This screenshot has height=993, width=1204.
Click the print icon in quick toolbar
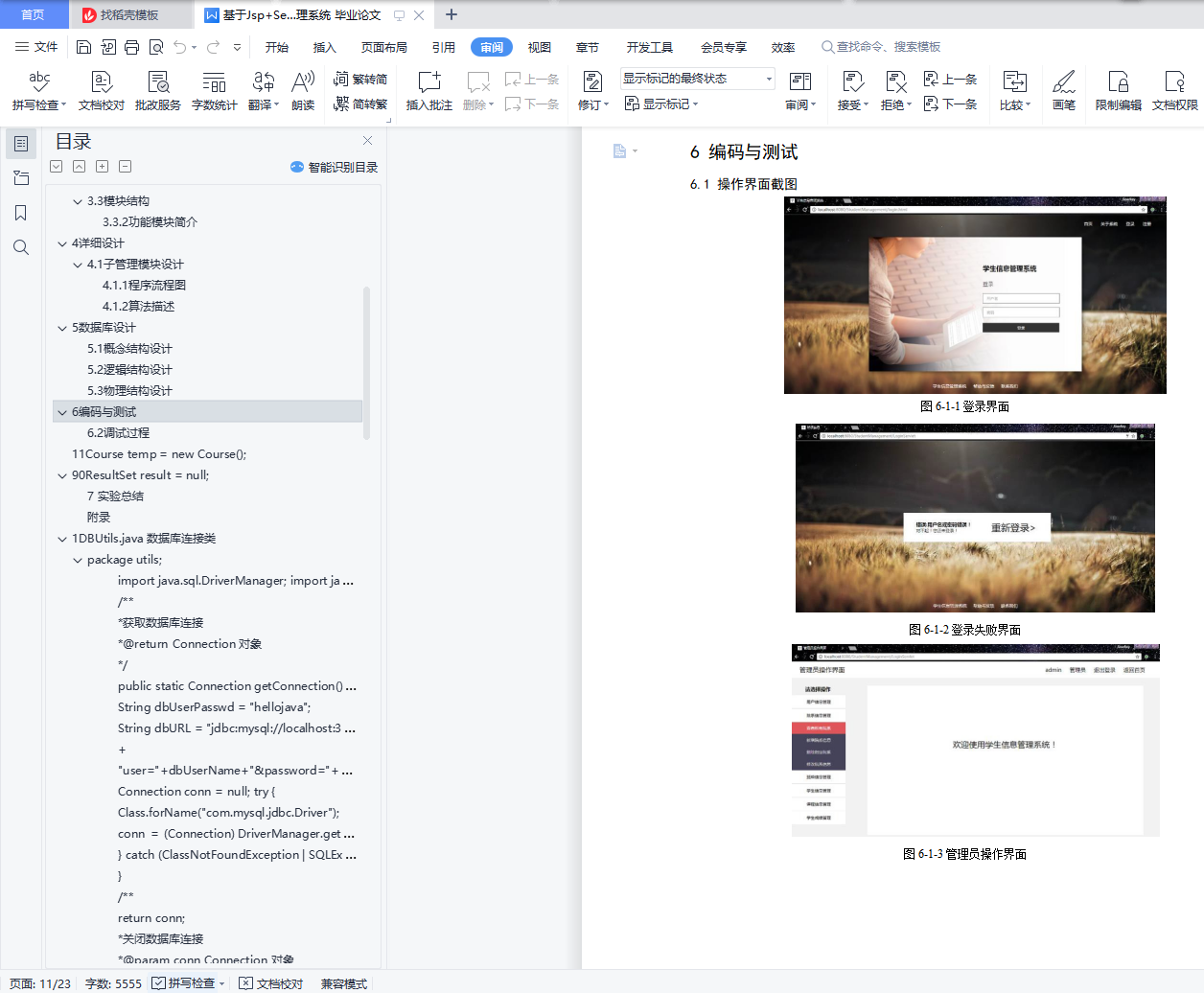132,47
